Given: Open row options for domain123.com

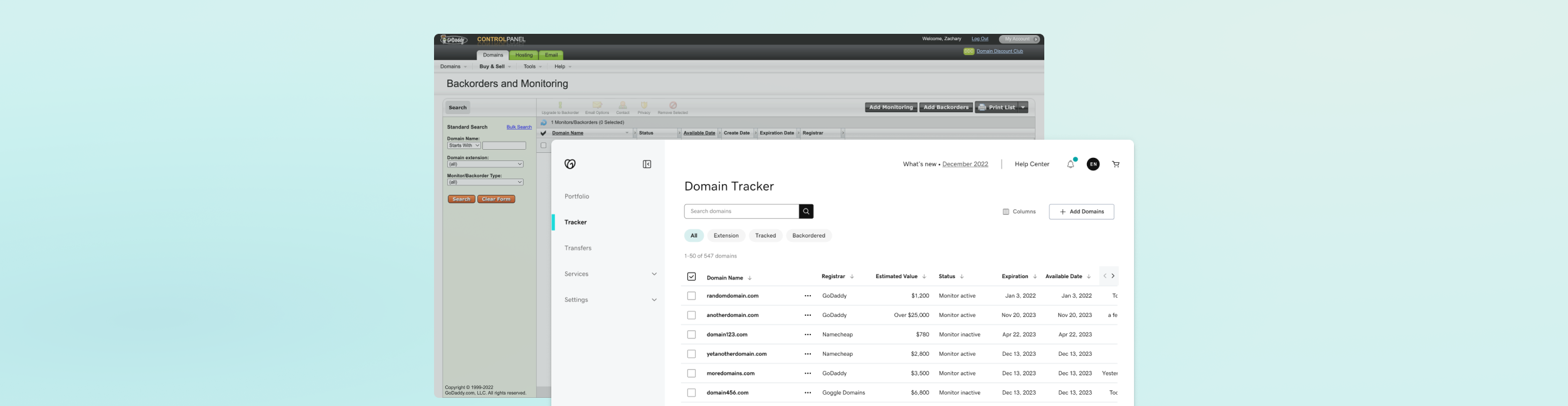Looking at the screenshot, I should (x=808, y=335).
